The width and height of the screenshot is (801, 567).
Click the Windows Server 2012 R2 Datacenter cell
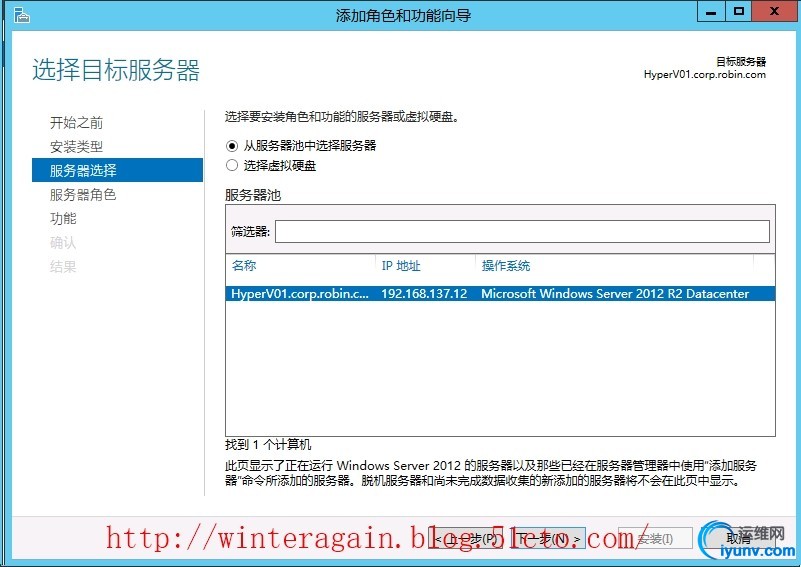point(615,294)
